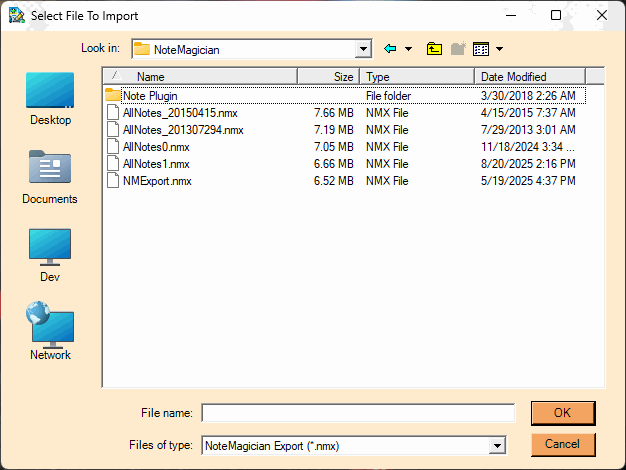Choose the AllNotes1.nmx file
This screenshot has width=626, height=470.
click(x=155, y=164)
